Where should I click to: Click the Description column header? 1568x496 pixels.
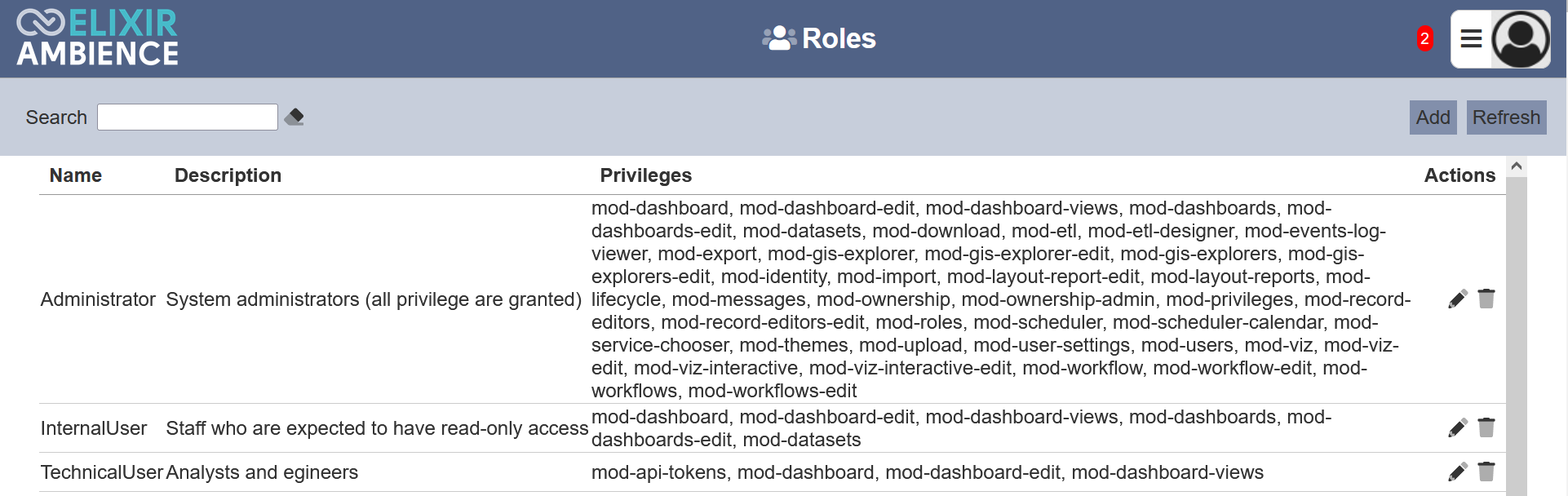coord(228,175)
